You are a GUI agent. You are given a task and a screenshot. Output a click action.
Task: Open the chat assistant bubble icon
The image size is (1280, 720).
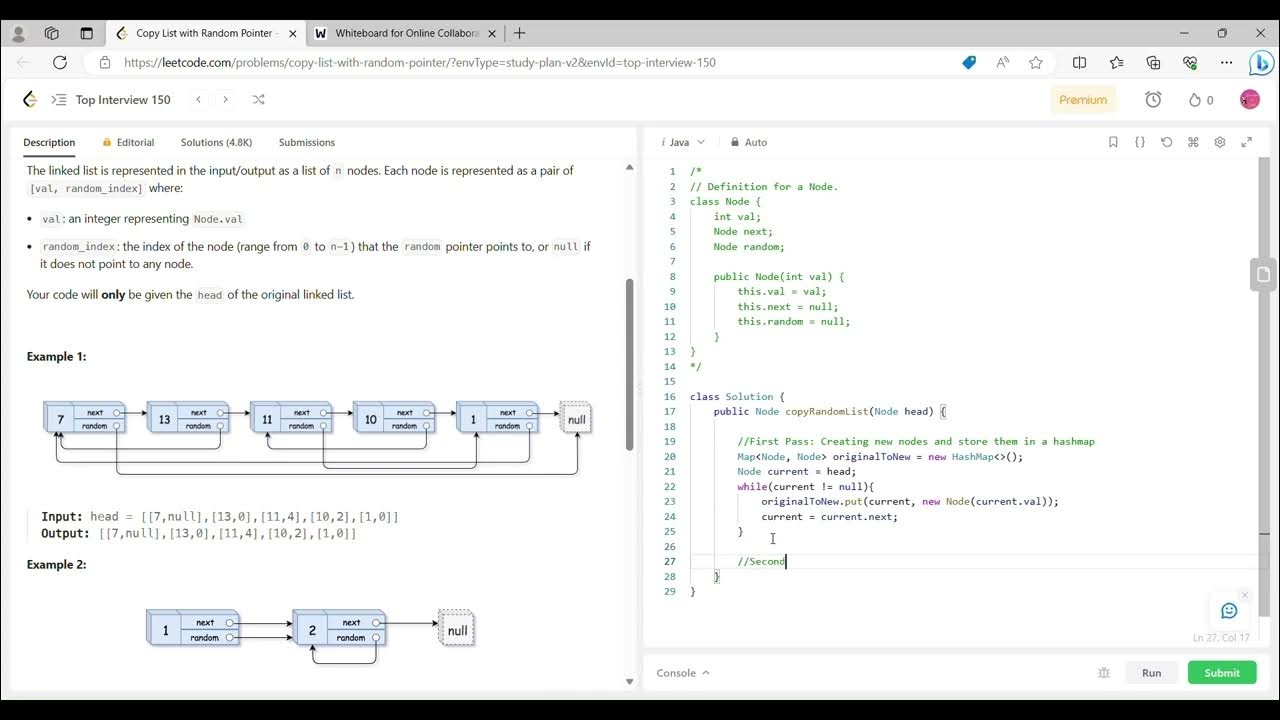click(1229, 611)
